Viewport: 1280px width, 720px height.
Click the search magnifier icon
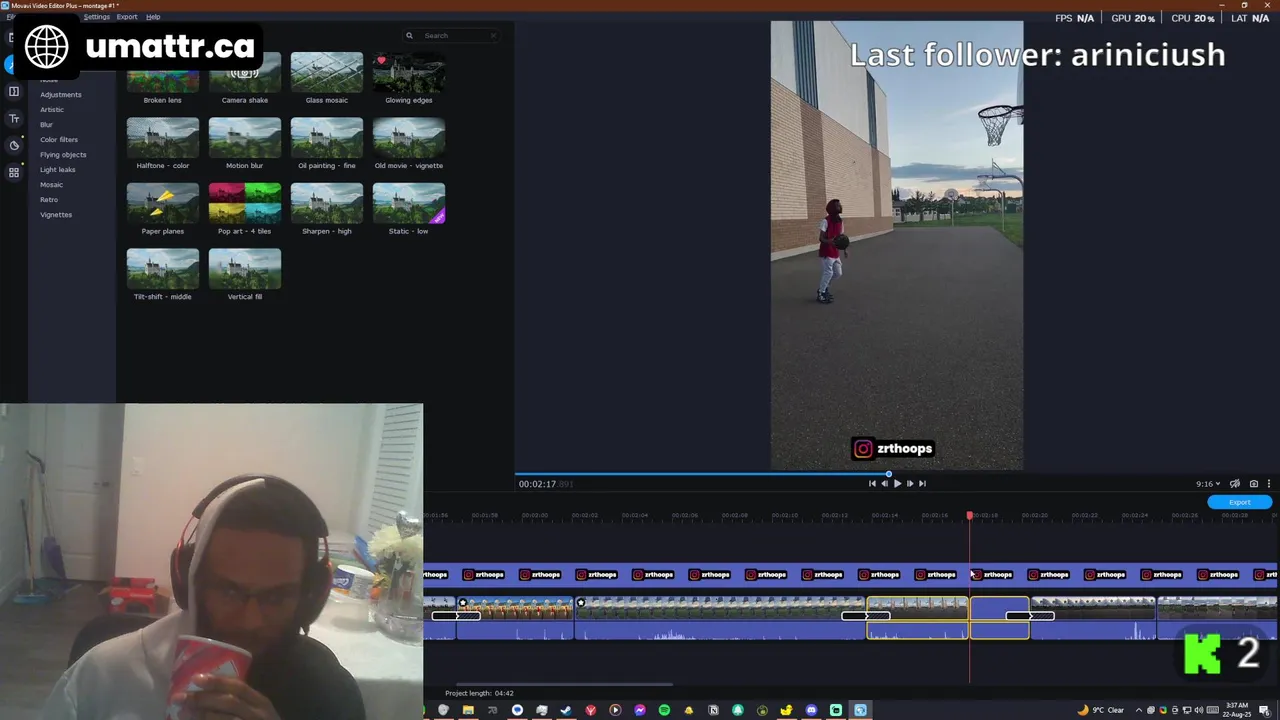pyautogui.click(x=409, y=35)
